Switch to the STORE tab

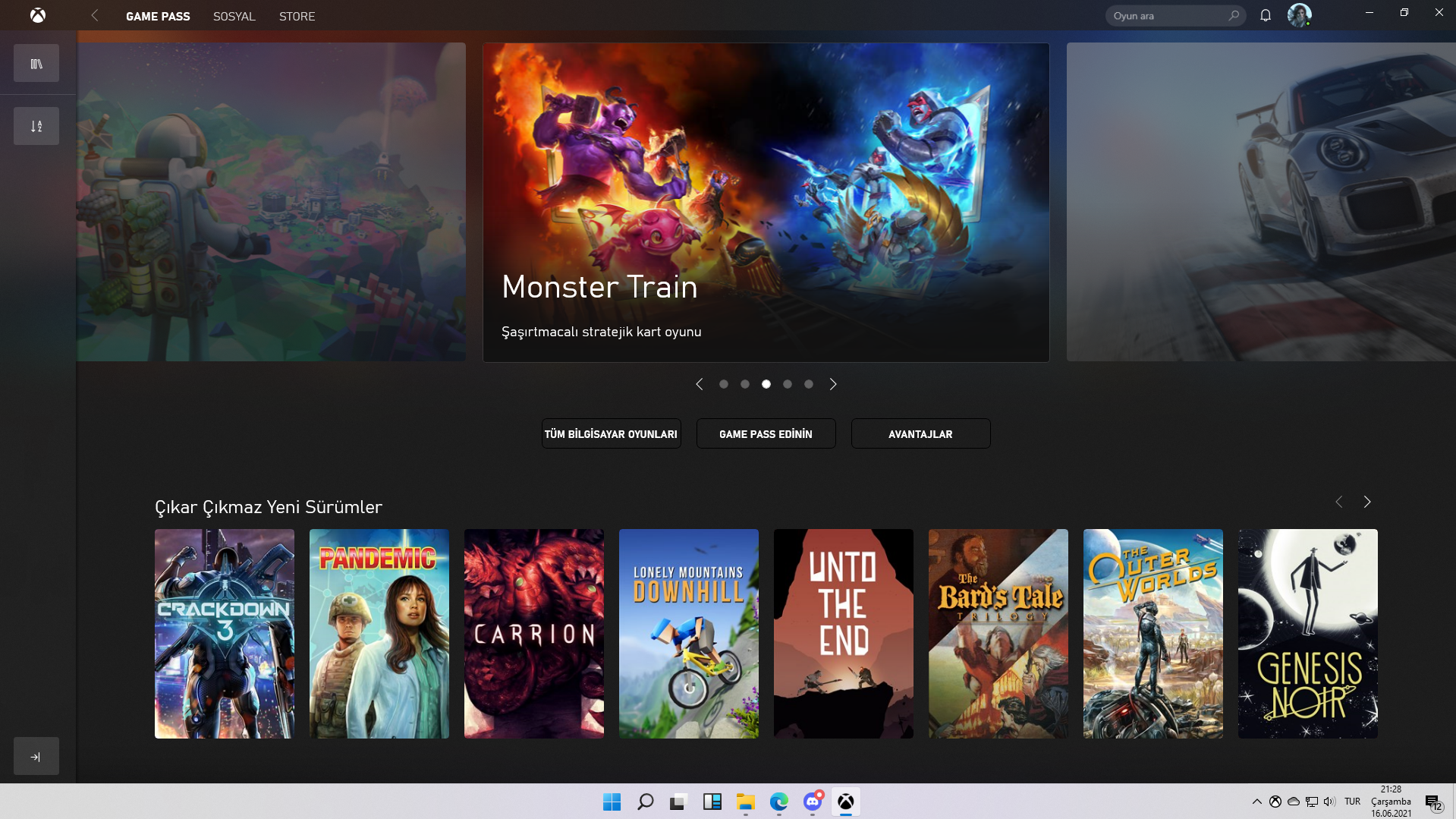coord(297,16)
